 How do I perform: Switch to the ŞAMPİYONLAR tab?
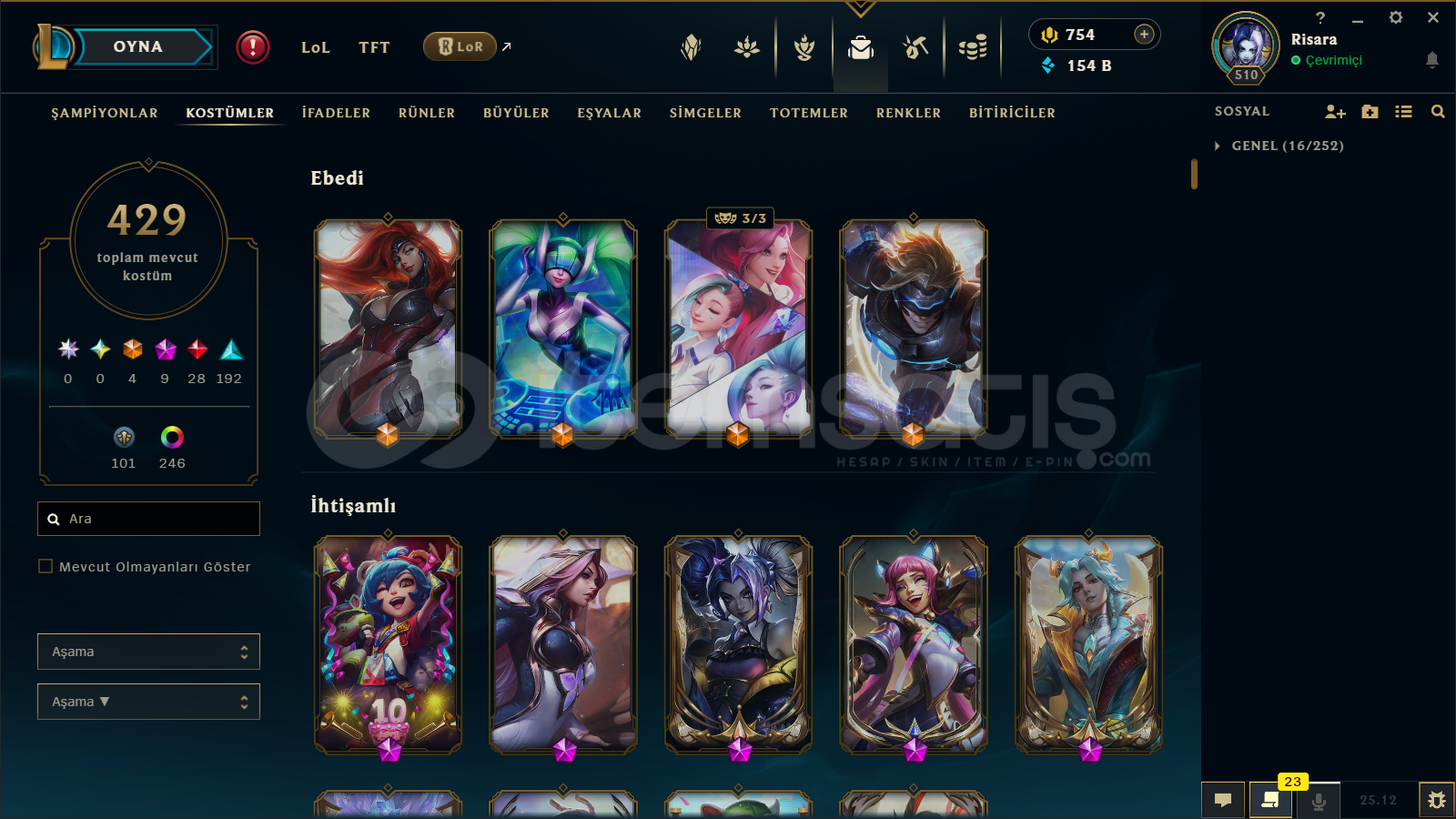click(x=105, y=113)
